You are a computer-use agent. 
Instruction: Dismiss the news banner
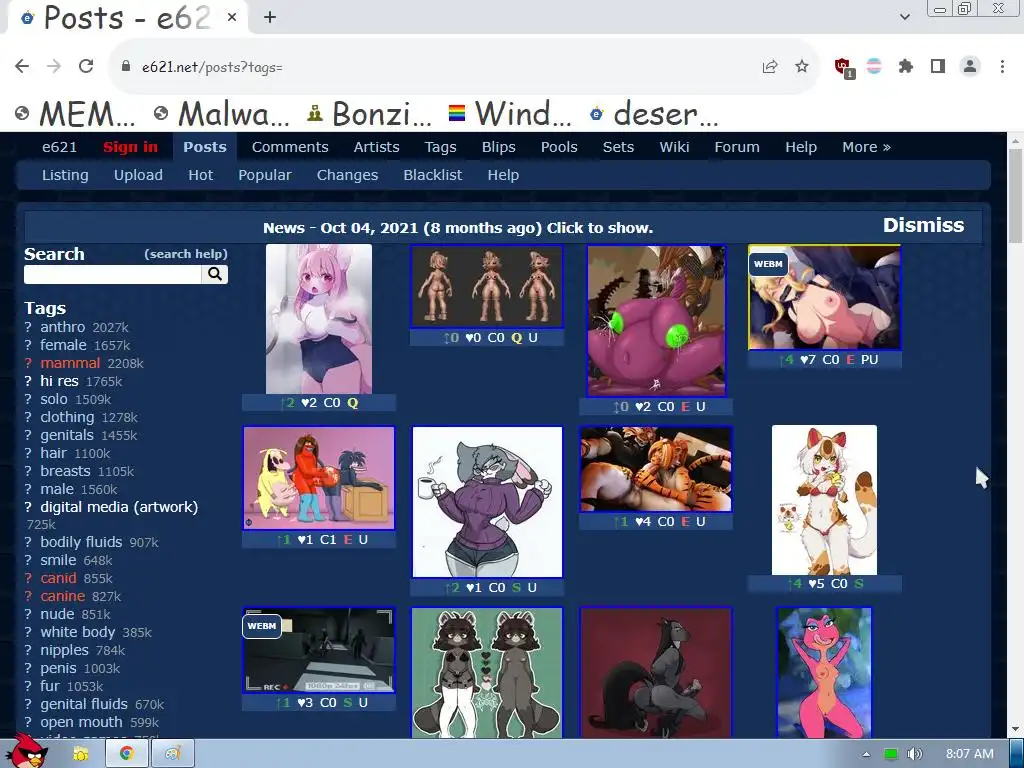(x=923, y=225)
